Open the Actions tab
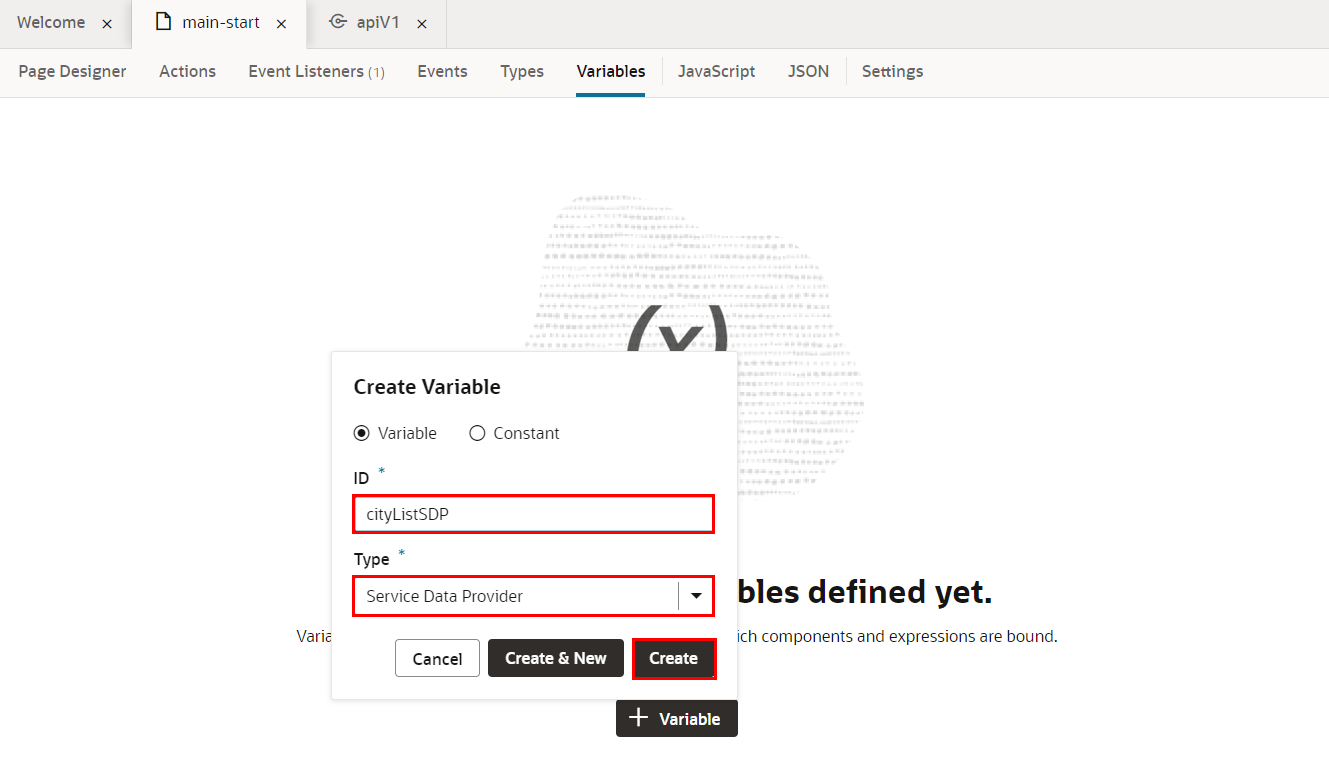1329x784 pixels. (x=187, y=71)
